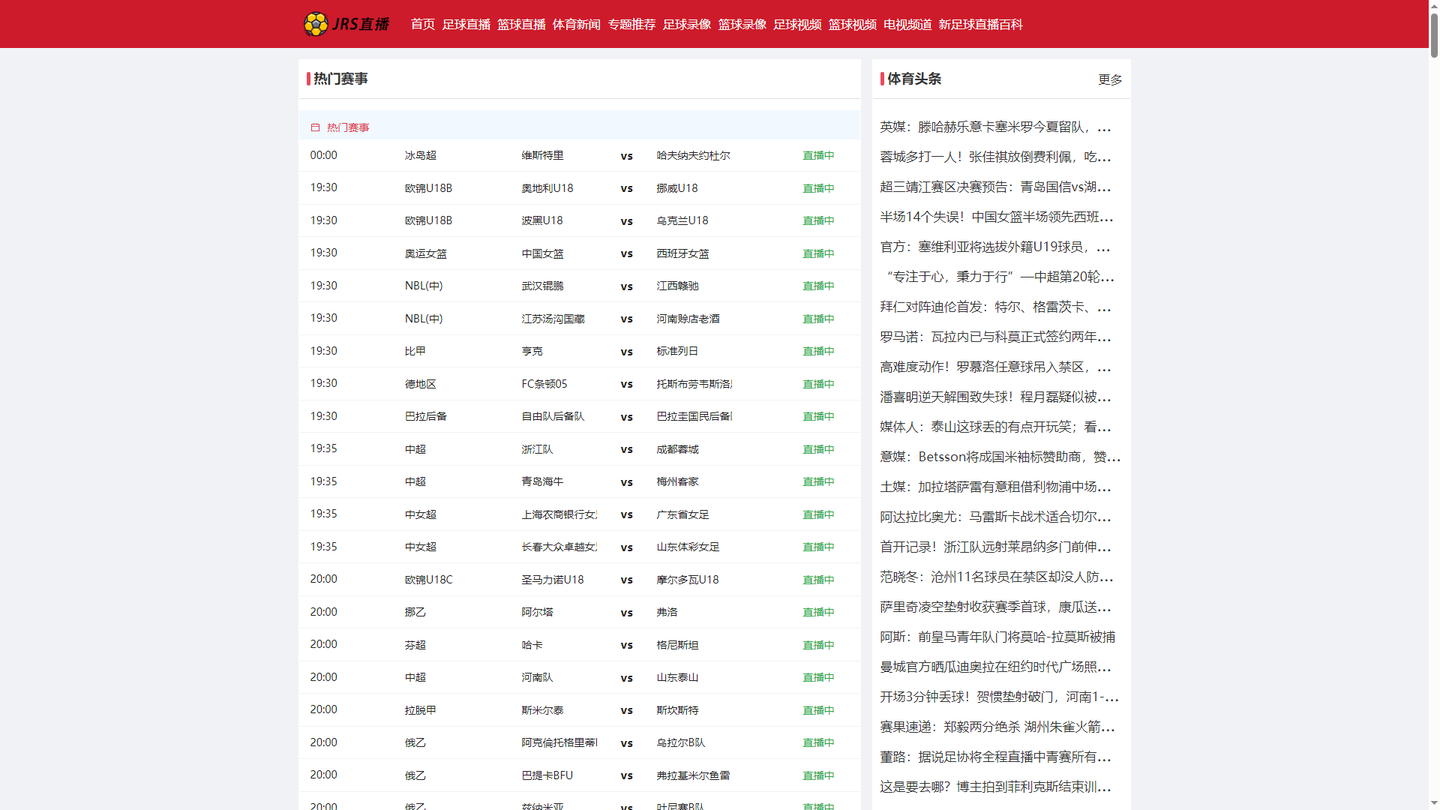Open headline 阿达拉比奥尤：马雷斯卡战术
Screen dimensions: 1440x810
tap(996, 517)
